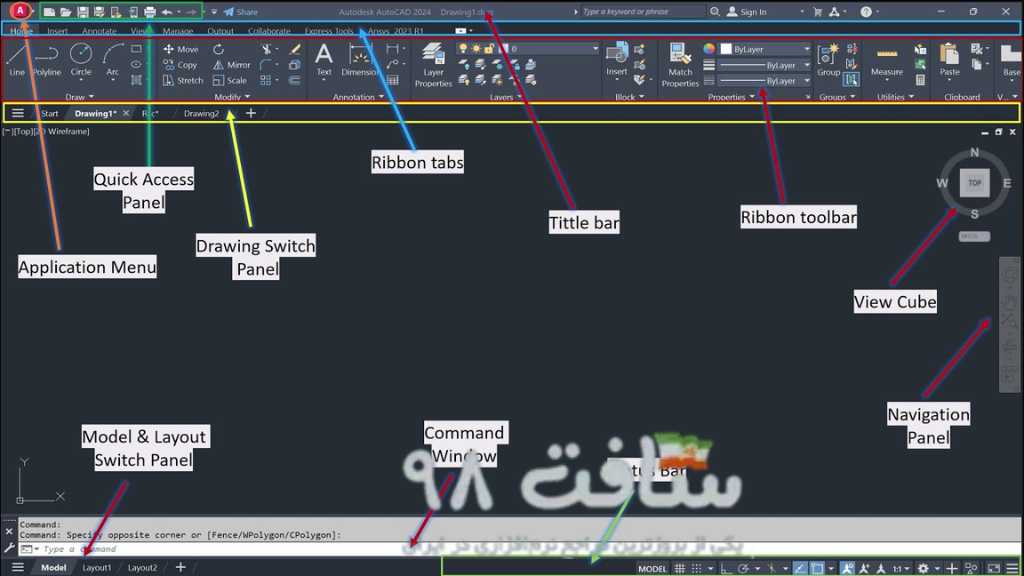The image size is (1024, 576).
Task: Click the Stretch button
Action: [183, 80]
